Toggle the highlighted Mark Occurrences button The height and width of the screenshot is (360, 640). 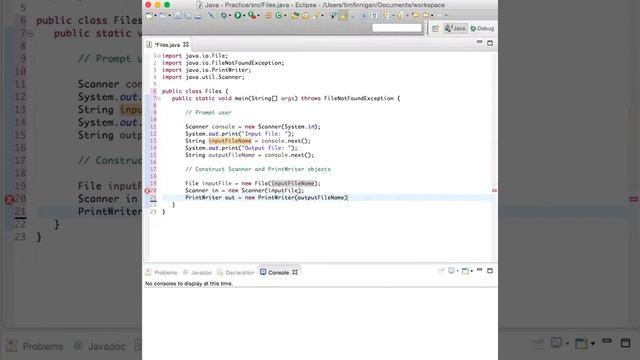pos(343,16)
